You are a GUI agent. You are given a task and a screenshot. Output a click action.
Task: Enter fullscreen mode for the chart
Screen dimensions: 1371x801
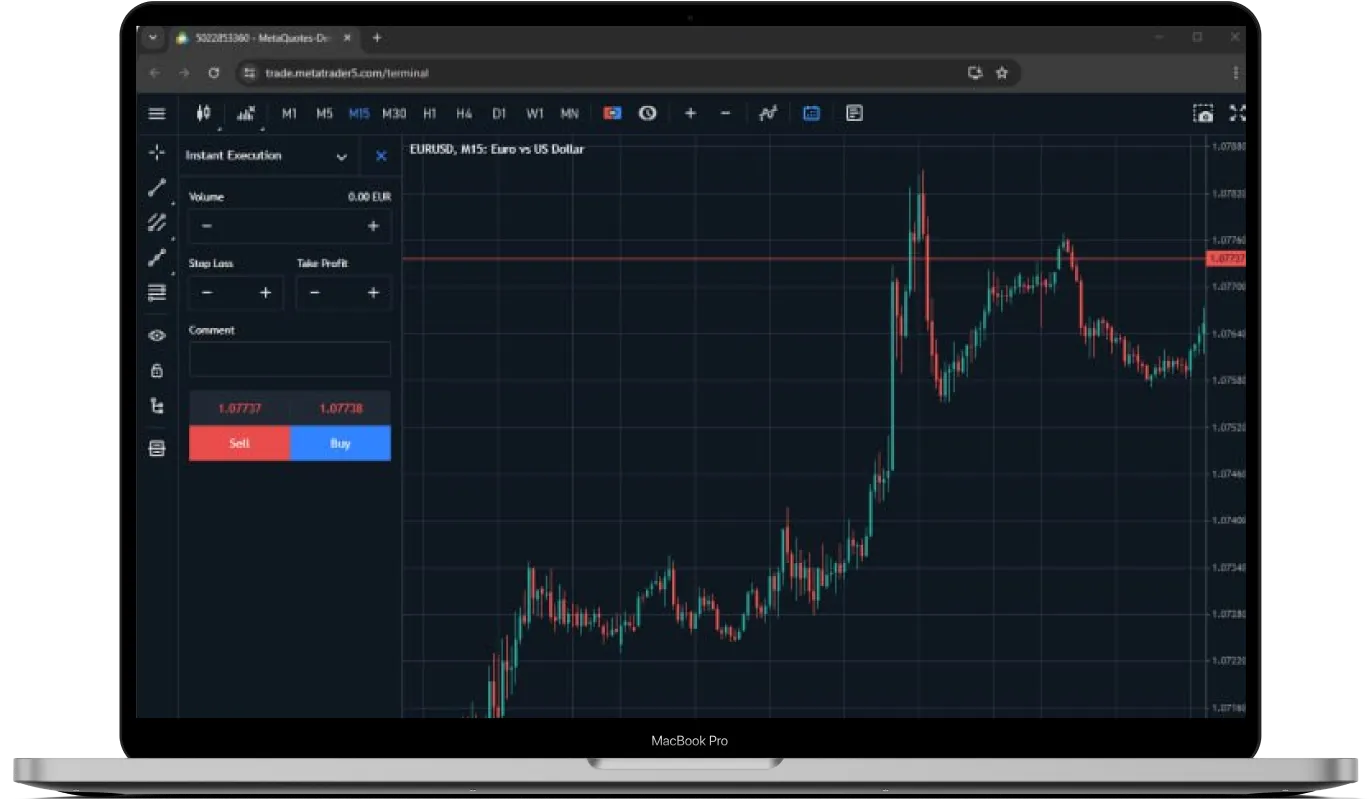click(x=1237, y=114)
